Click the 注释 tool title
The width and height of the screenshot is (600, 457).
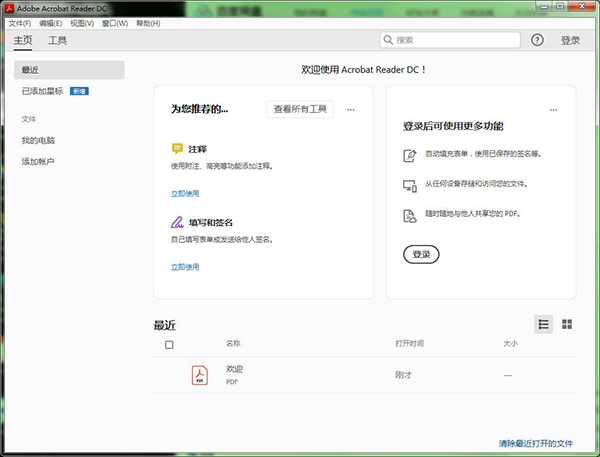pos(197,149)
